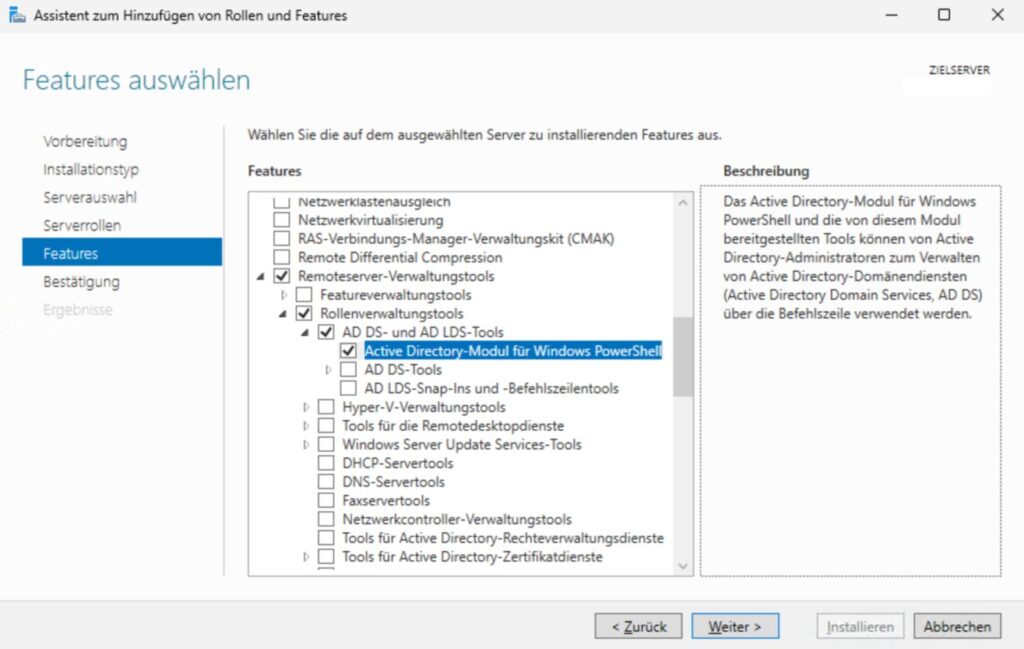Expand Windows Server Update Services-Tools node
Screen dimensions: 1024x649
[x=306, y=445]
